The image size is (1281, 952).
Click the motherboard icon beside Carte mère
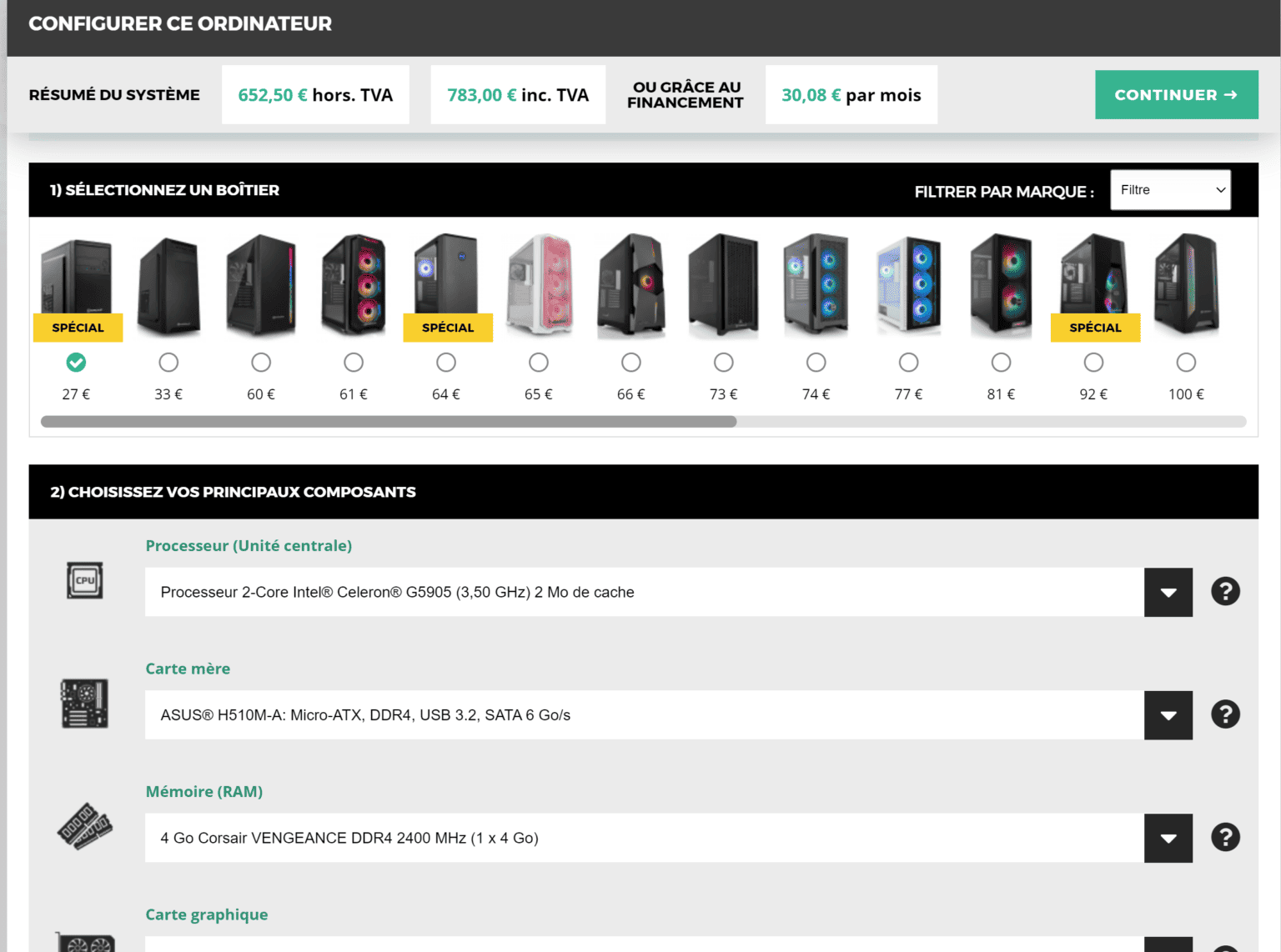click(x=84, y=704)
